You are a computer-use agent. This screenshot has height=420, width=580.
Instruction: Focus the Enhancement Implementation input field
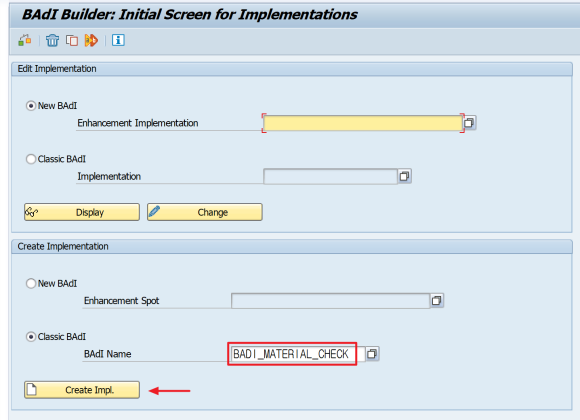pyautogui.click(x=362, y=123)
